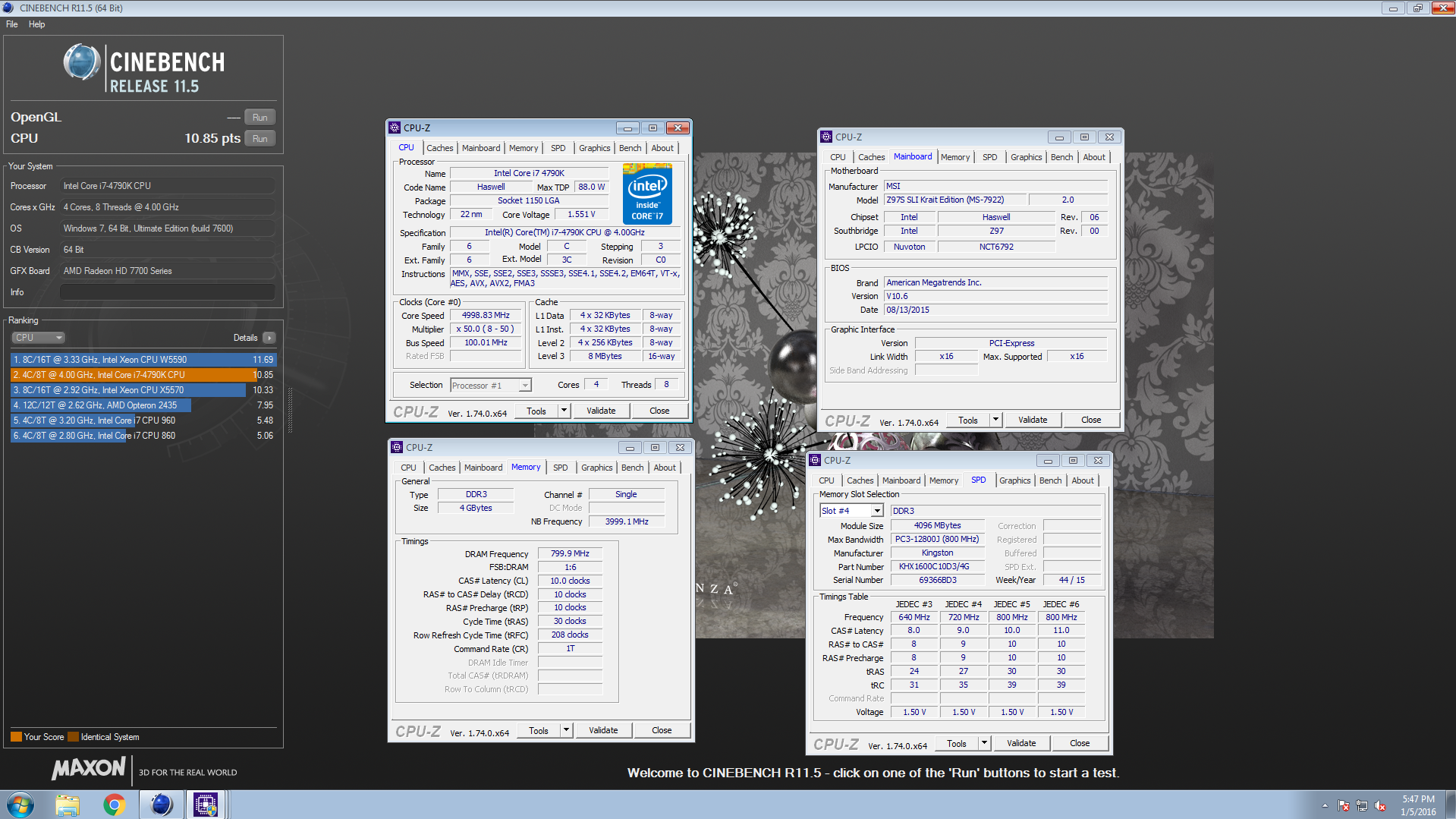The image size is (1456, 819).
Task: Open Tools dropdown arrow in the Memory window
Action: [x=566, y=730]
